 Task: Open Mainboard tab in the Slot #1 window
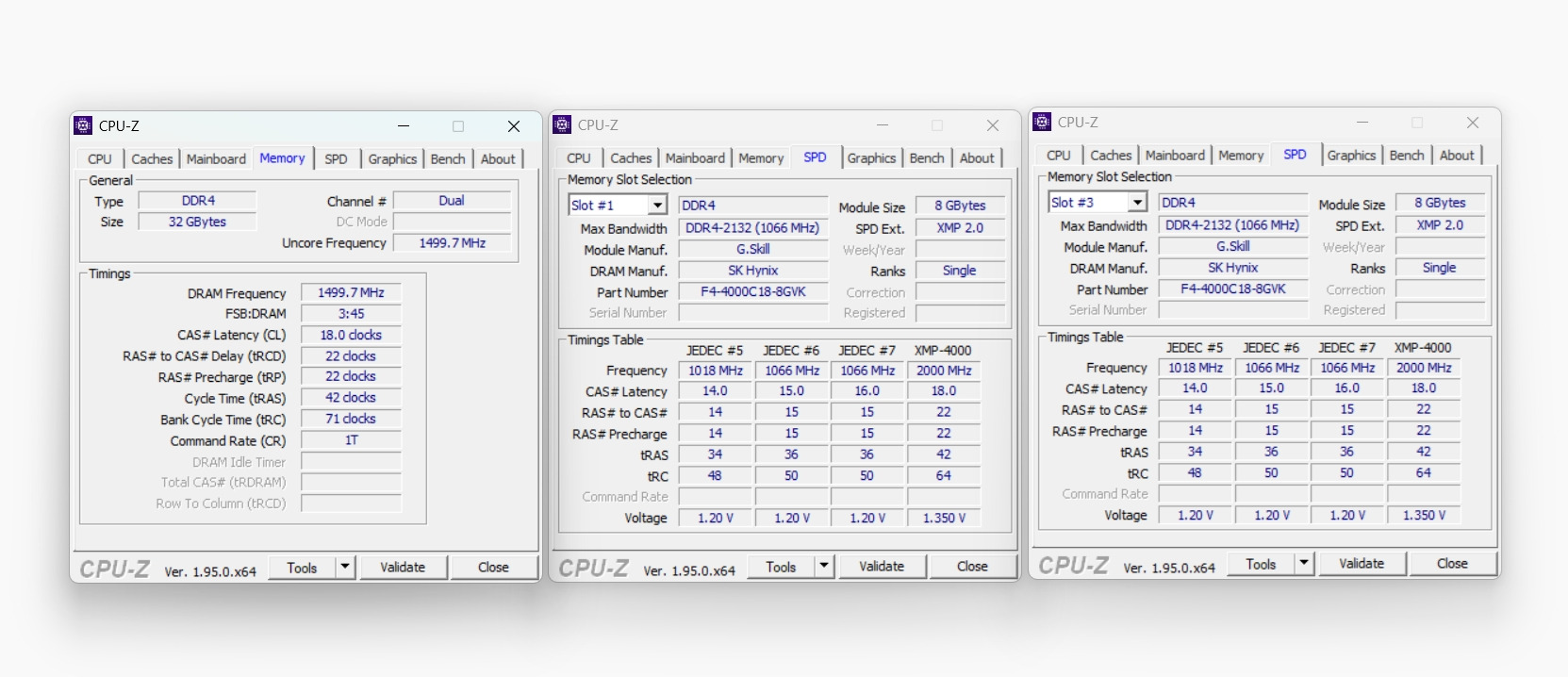(x=695, y=158)
